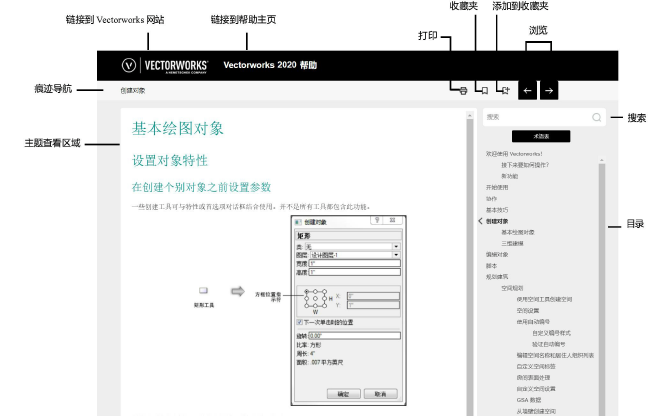The height and width of the screenshot is (417, 665).
Task: Select 使用自动编号 in contents
Action: click(x=533, y=322)
